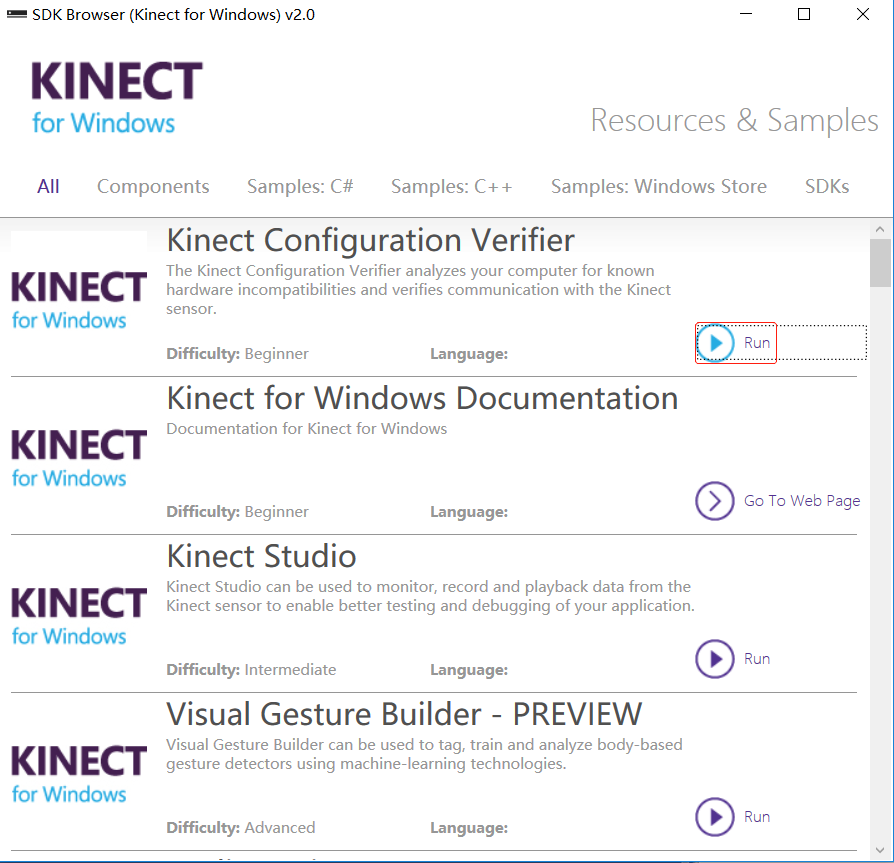Launch Visual Gesture Builder via its play icon
This screenshot has height=863, width=894.
pos(715,817)
